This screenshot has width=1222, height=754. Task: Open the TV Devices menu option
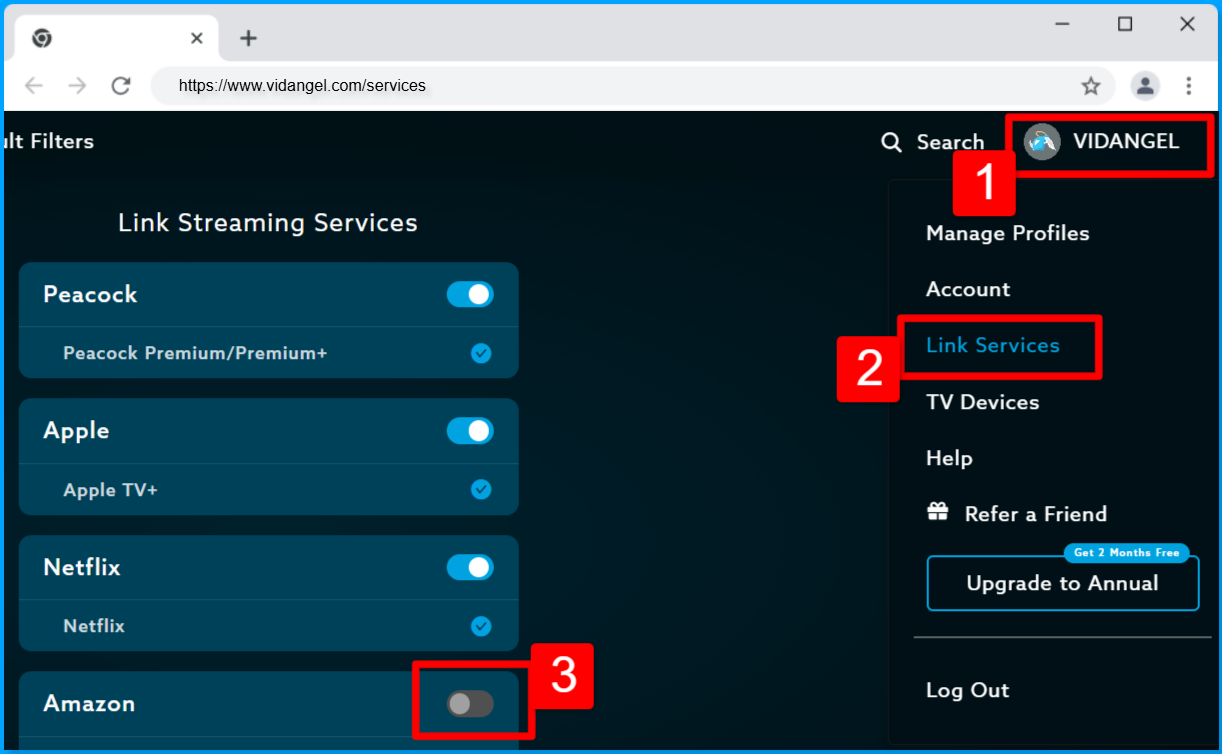(x=982, y=402)
